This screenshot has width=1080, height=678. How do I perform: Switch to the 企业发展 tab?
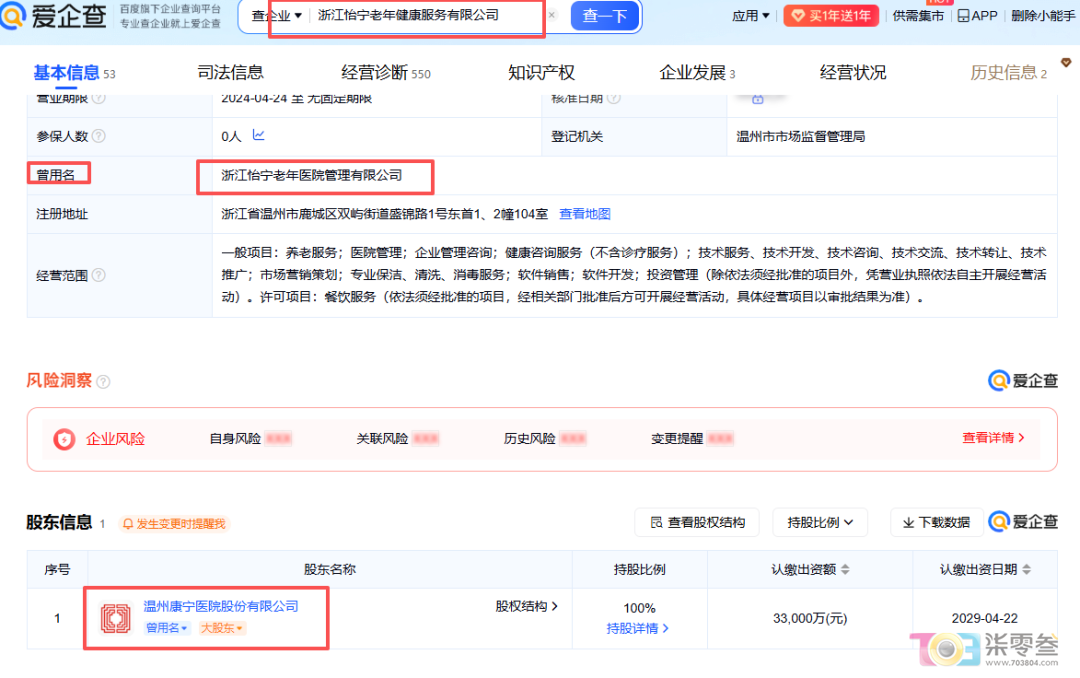(697, 72)
